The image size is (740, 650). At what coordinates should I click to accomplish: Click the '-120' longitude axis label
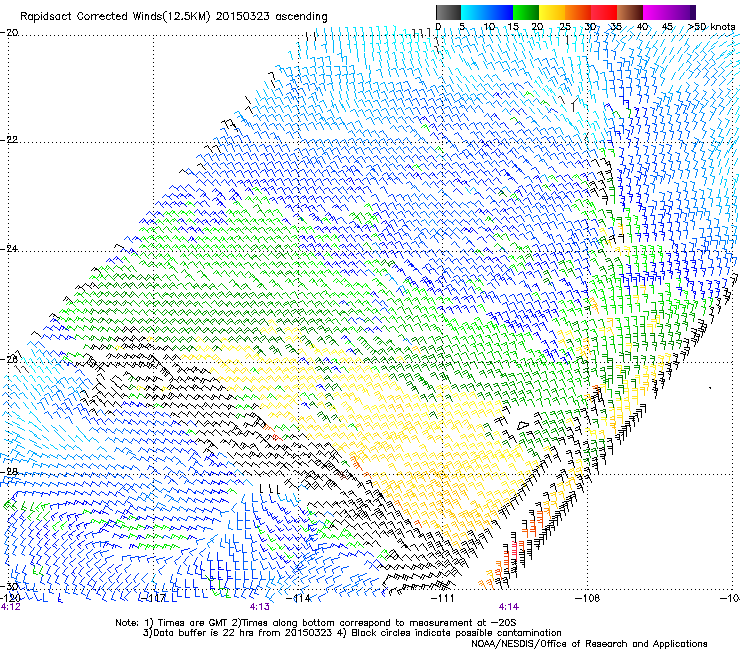(10, 598)
